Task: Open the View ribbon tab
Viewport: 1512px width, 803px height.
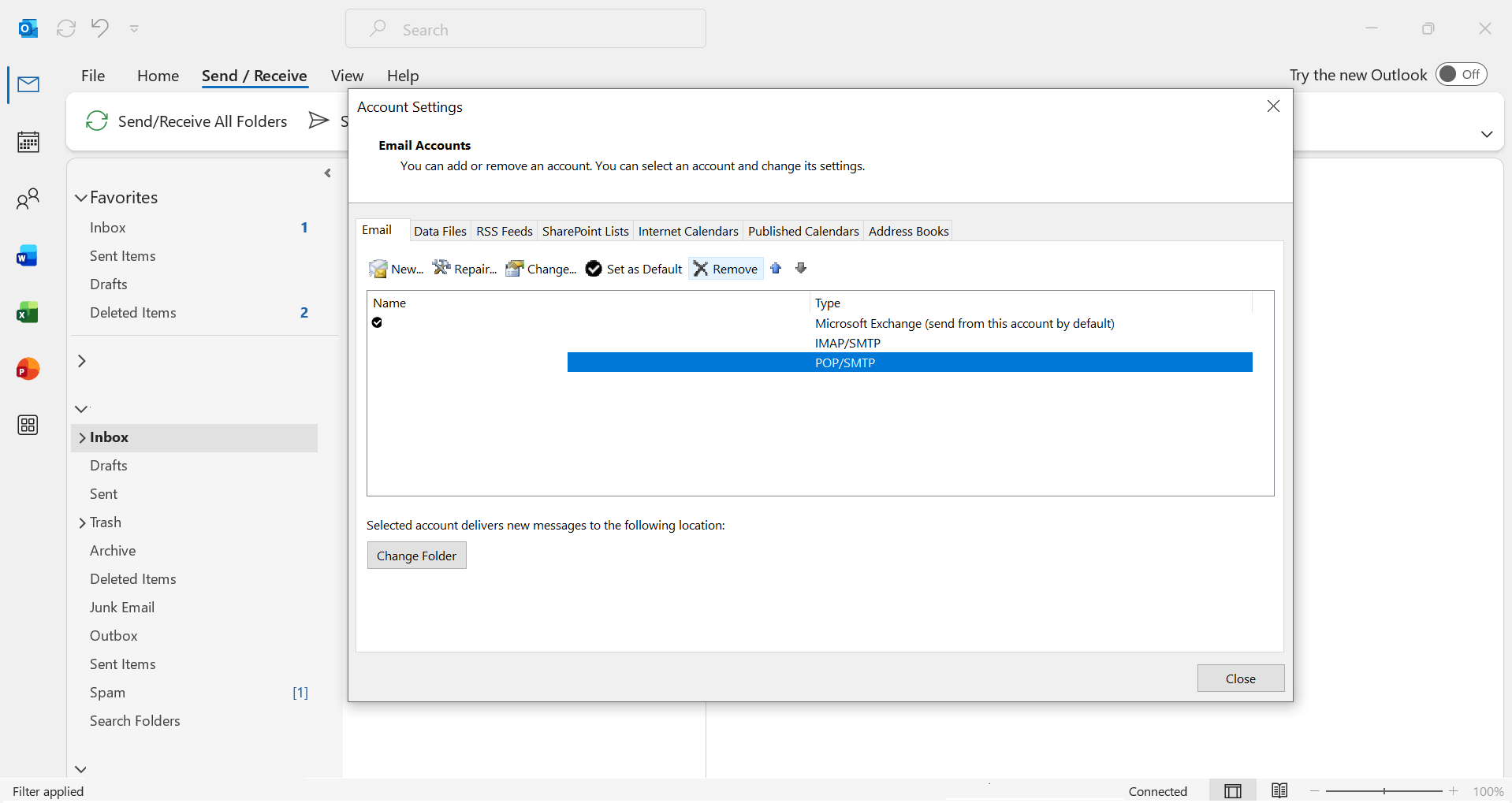Action: [347, 76]
